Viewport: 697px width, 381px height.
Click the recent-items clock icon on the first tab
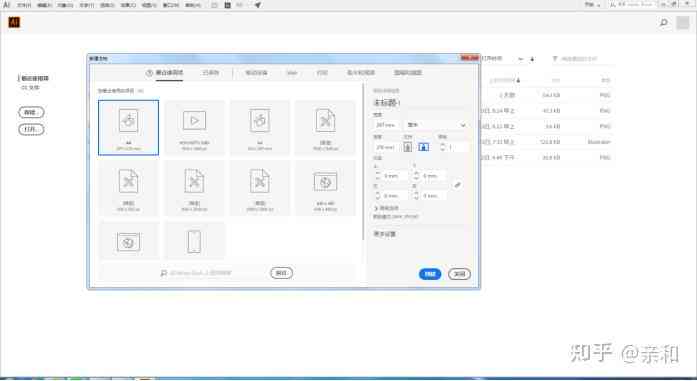pos(149,73)
